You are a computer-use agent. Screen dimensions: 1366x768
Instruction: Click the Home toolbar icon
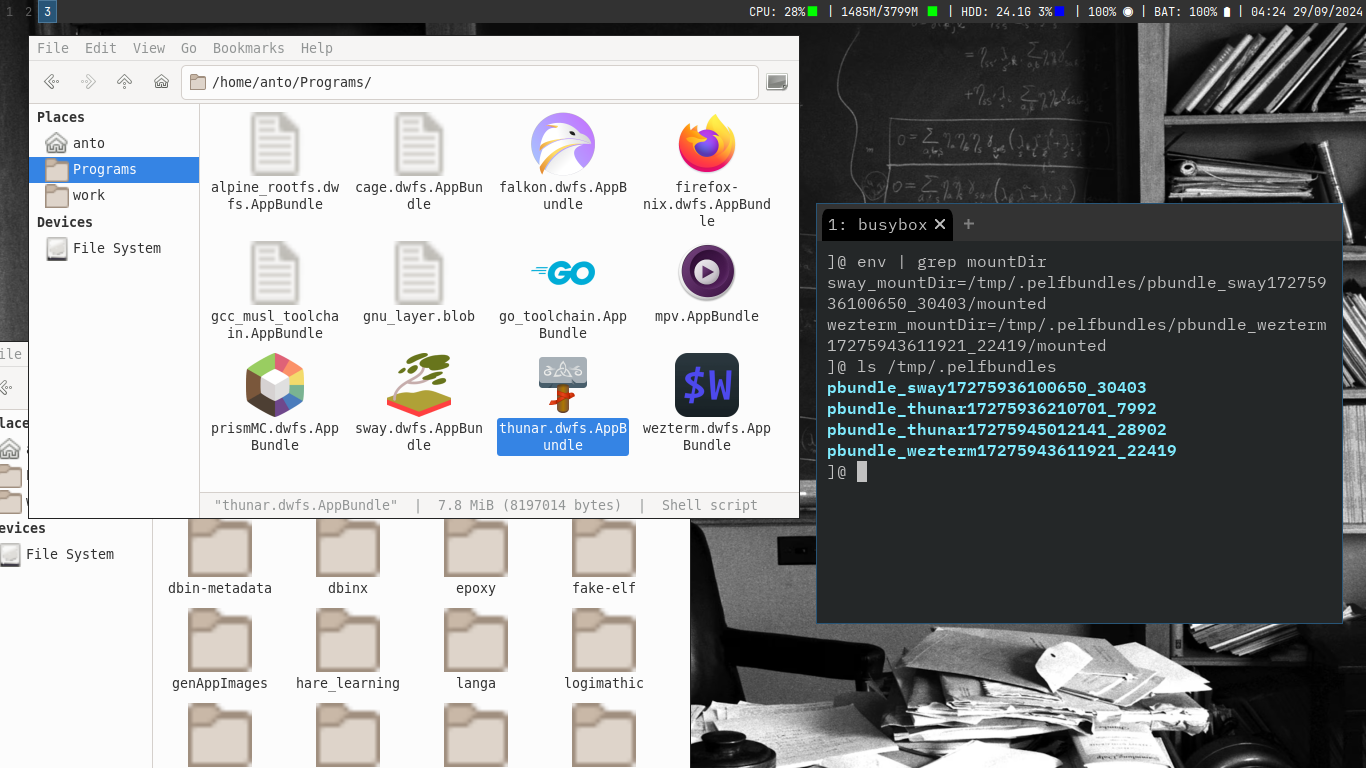[x=161, y=82]
